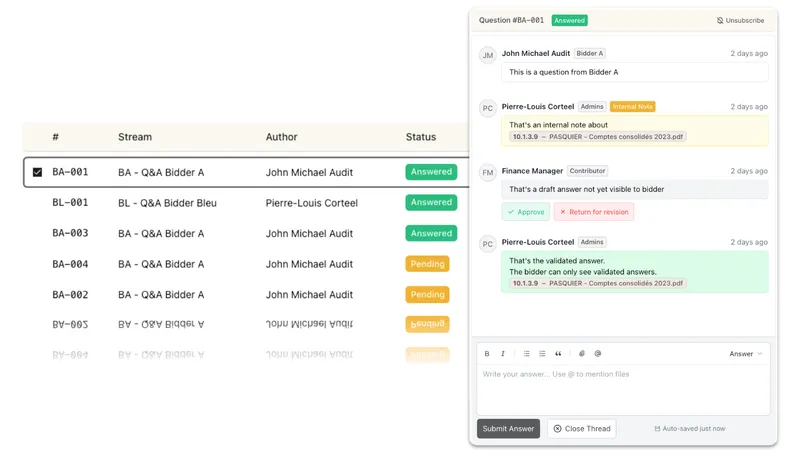Click the Contributor tag next to Finance Manager
800x450 pixels.
tap(587, 171)
